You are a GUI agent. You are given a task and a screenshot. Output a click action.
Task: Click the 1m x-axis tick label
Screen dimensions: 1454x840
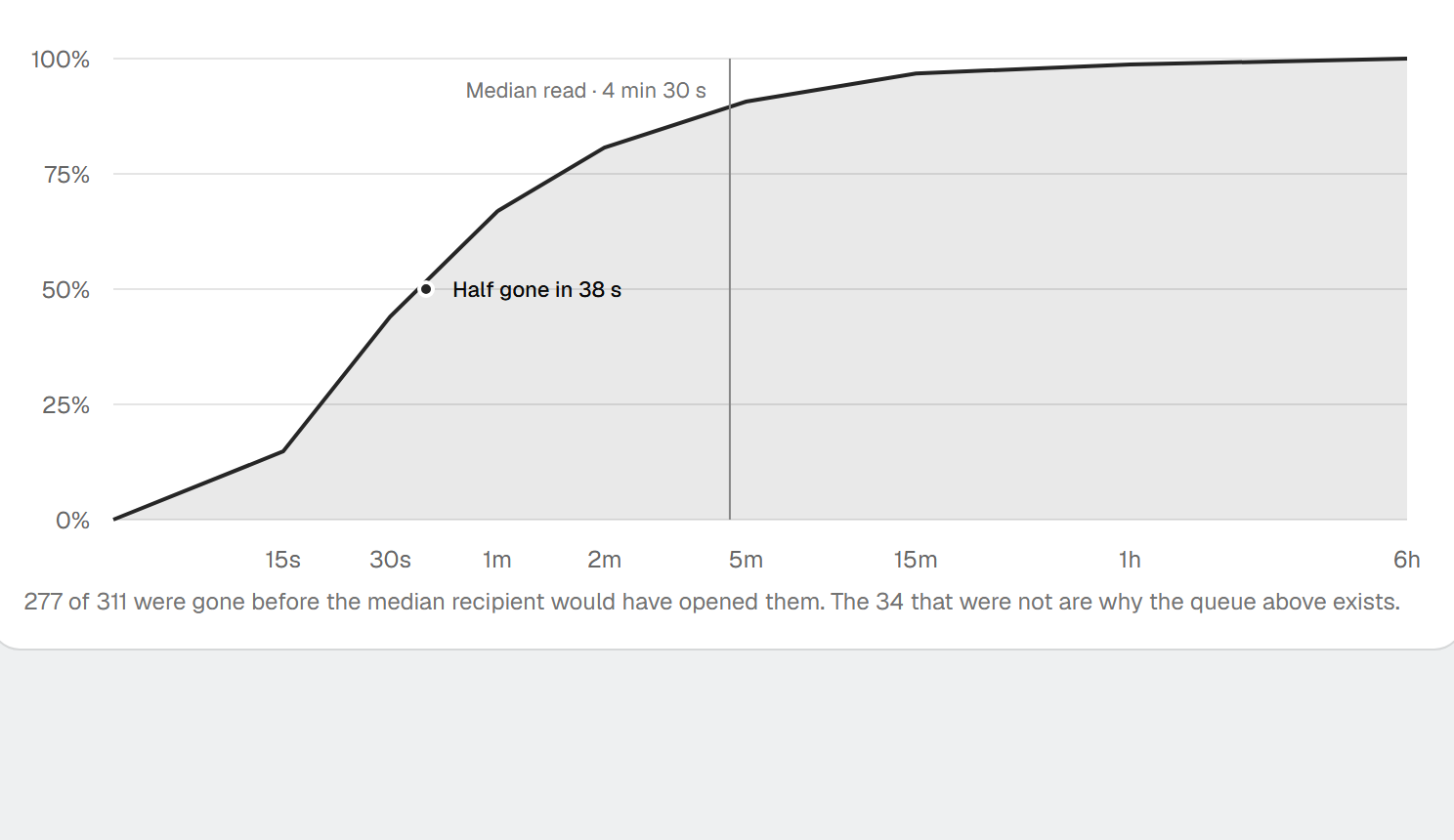point(497,560)
